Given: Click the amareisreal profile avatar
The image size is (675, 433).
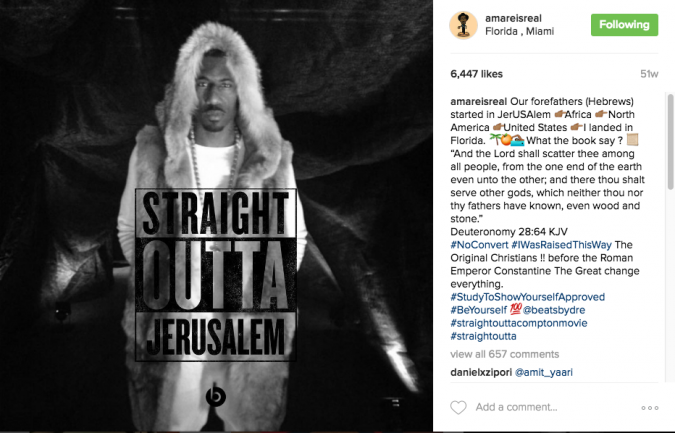Looking at the screenshot, I should pyautogui.click(x=463, y=25).
